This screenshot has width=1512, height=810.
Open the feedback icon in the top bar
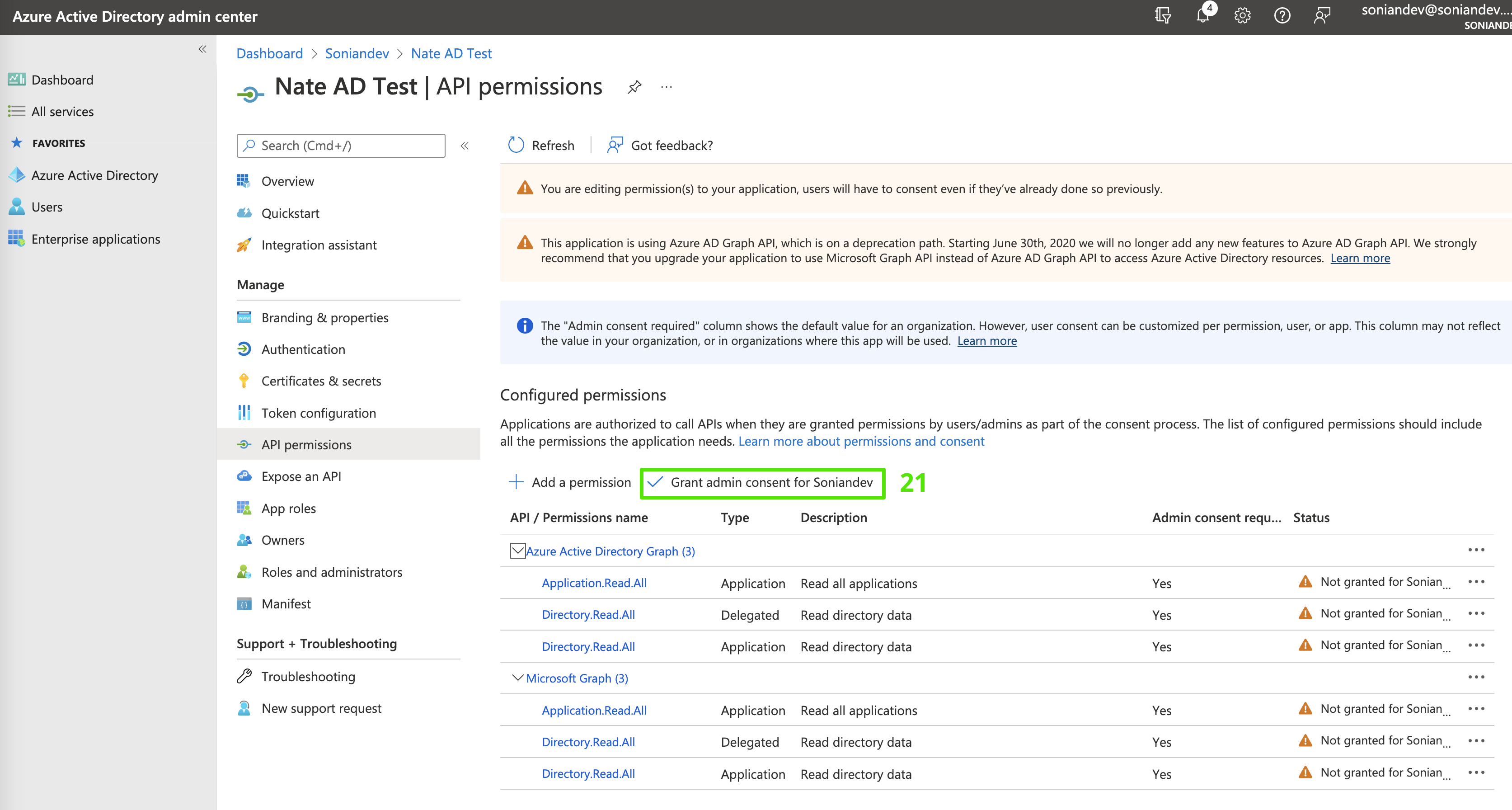point(1322,16)
